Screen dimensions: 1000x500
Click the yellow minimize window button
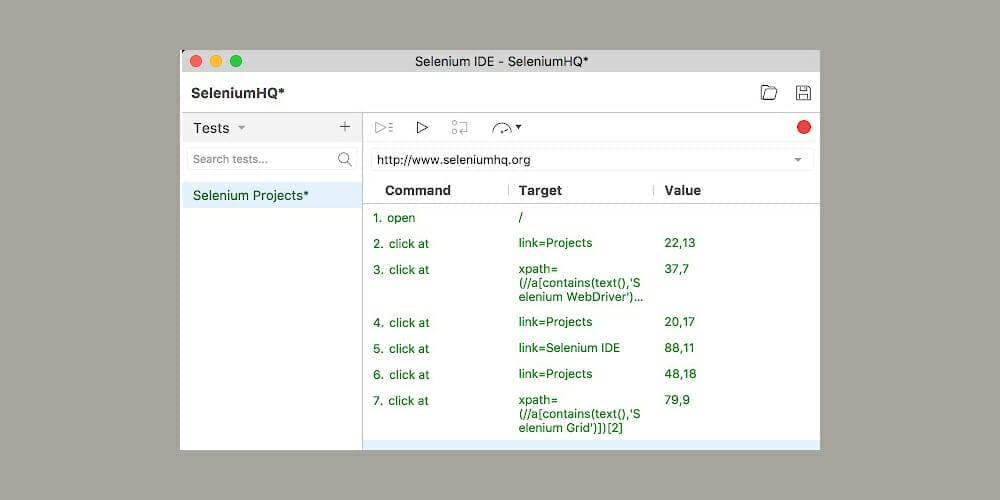216,61
